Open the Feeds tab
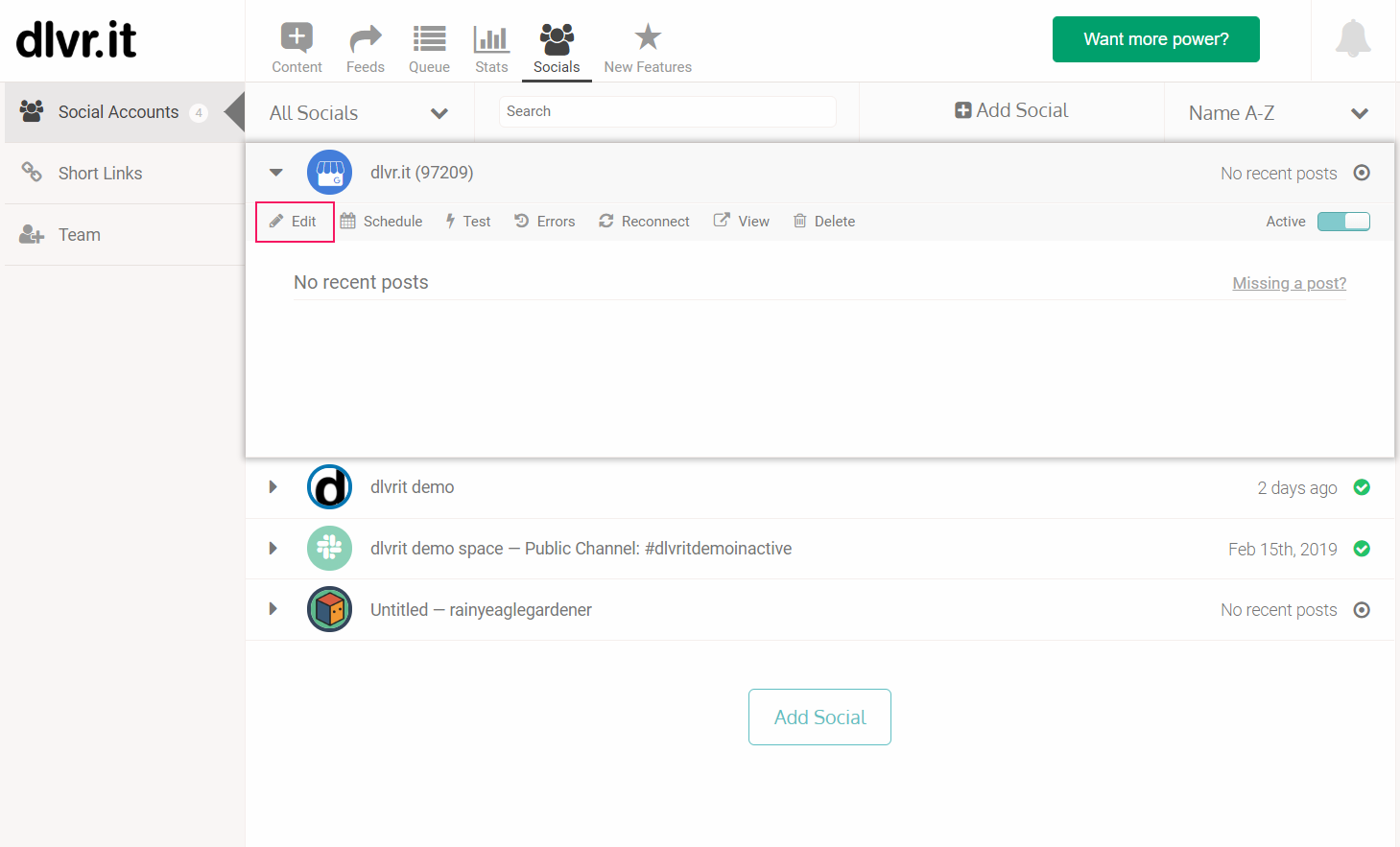This screenshot has width=1400, height=847. coord(365,48)
